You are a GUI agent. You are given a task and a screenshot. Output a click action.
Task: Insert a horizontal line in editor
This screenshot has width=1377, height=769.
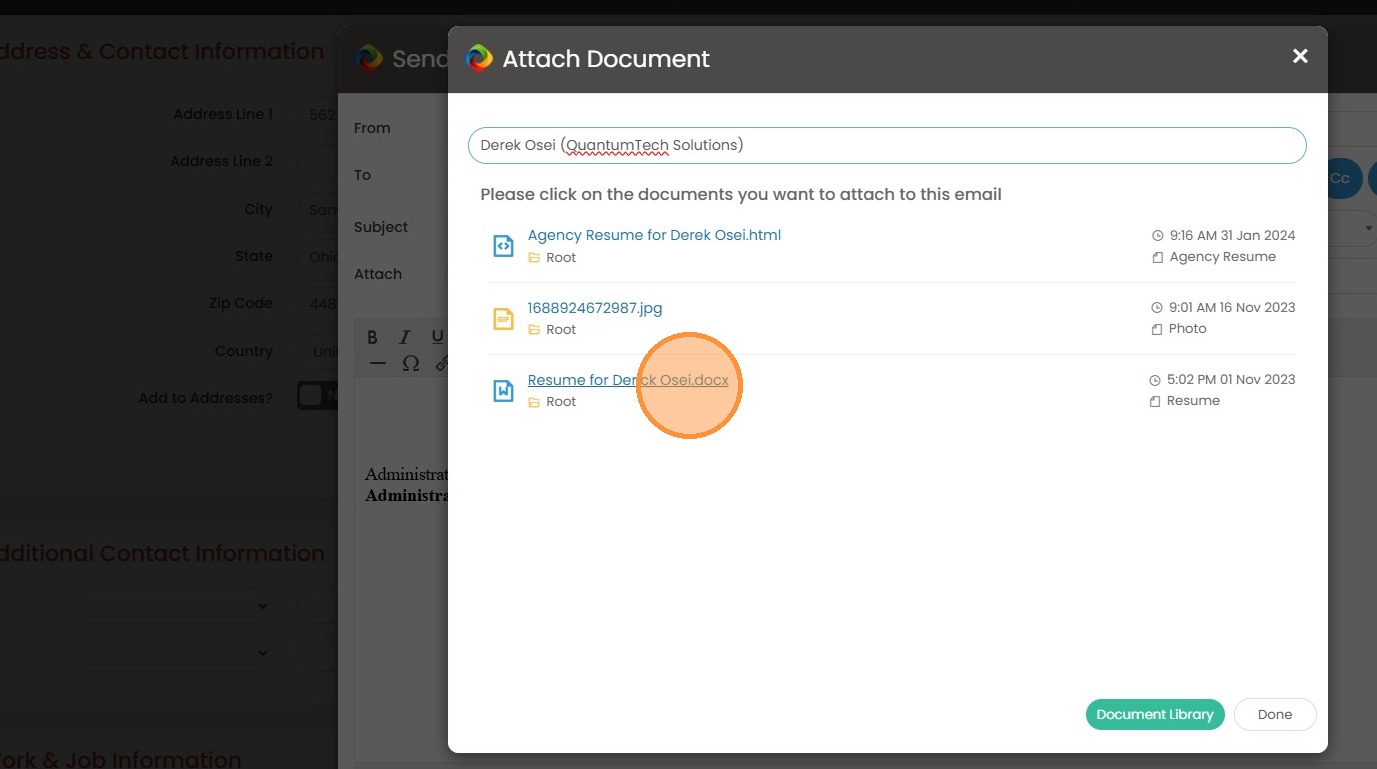377,364
